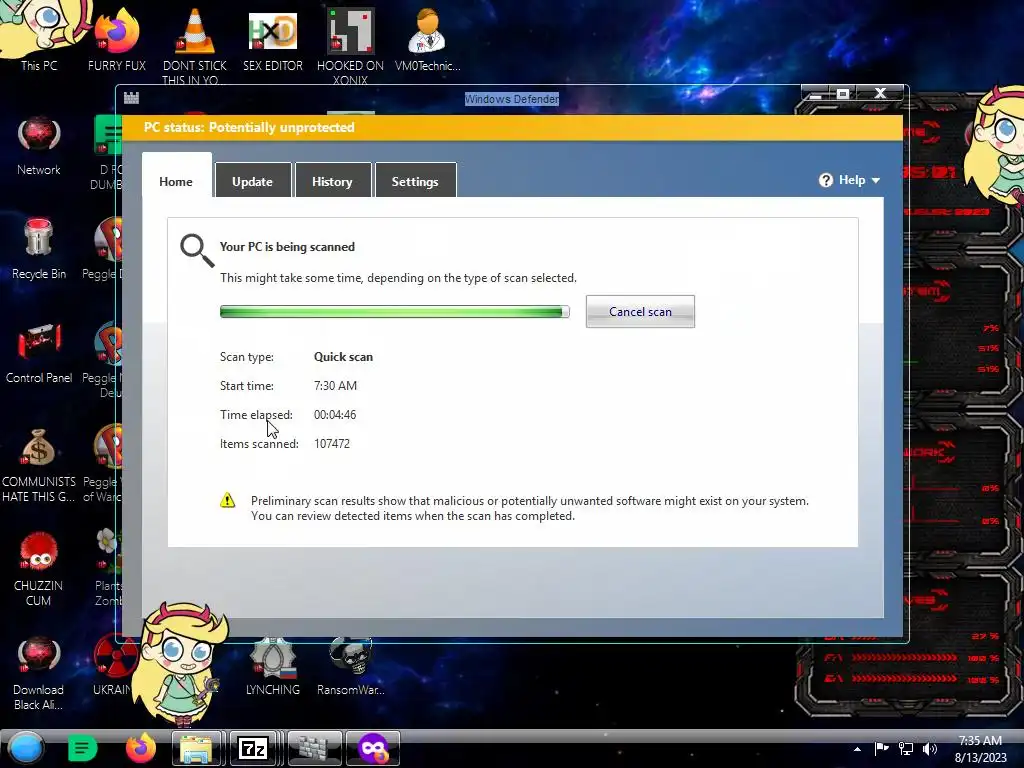Open the Firefox desktop shortcut labeled FURRY FUX
Screen dimensions: 1024x768
pos(117,39)
